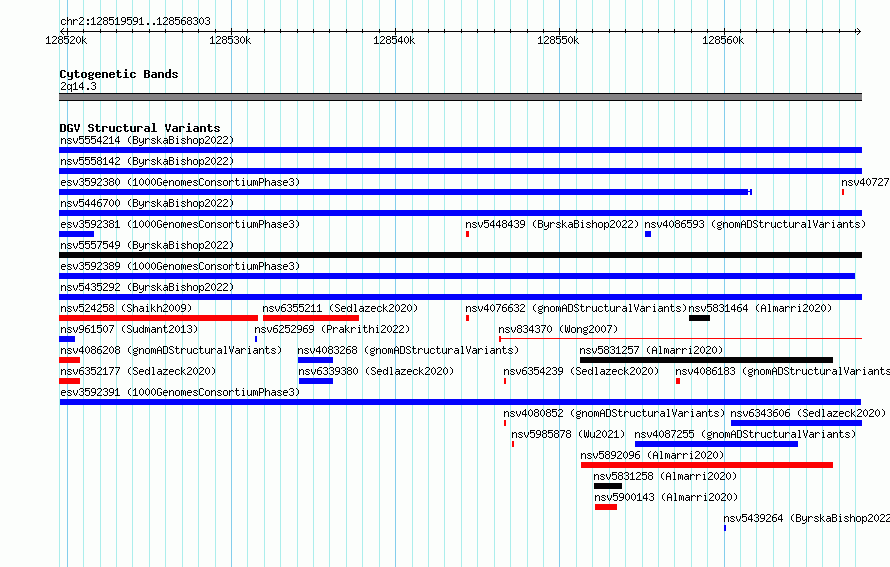Click the black bar under nsv5831464 (Almarri2020)
This screenshot has width=890, height=567.
click(x=699, y=318)
